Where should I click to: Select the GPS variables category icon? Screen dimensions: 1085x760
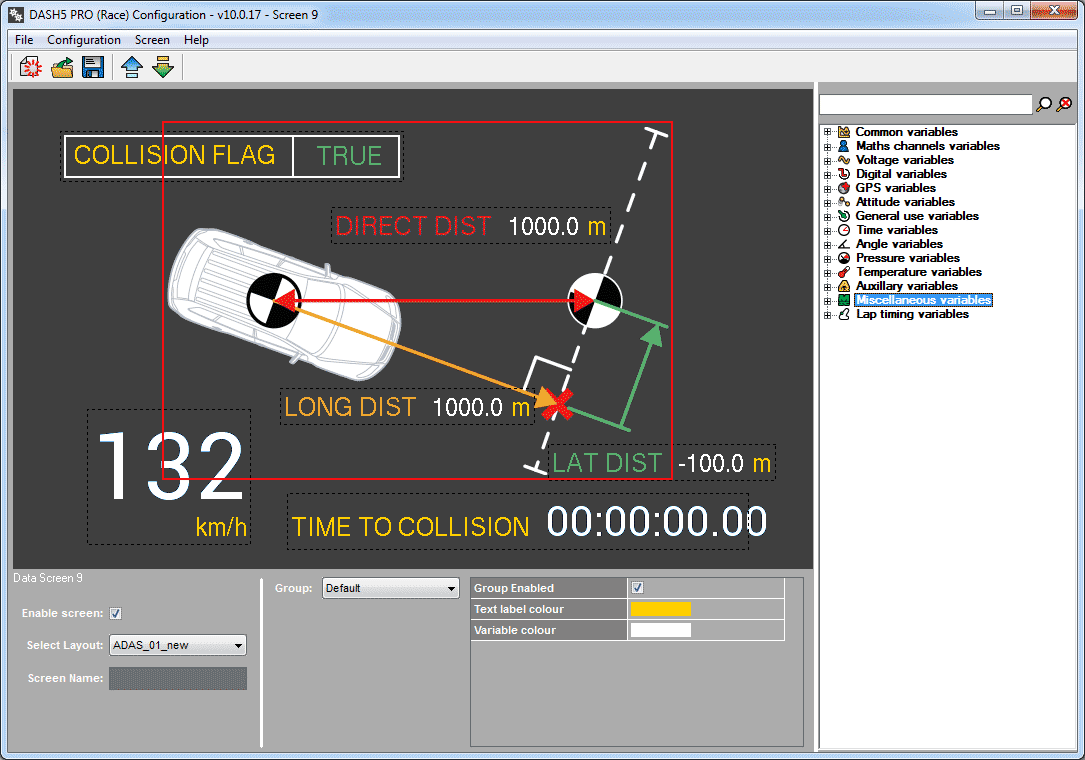click(843, 188)
